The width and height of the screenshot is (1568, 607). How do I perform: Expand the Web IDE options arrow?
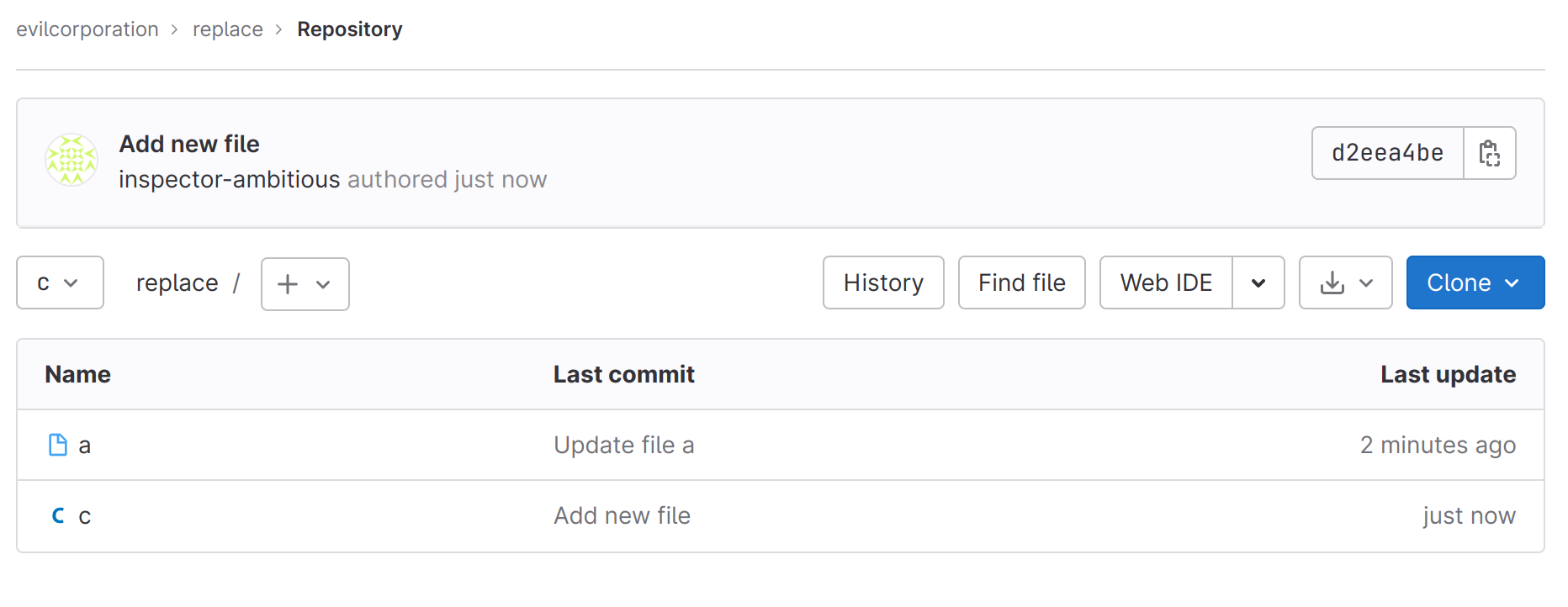(x=1258, y=283)
